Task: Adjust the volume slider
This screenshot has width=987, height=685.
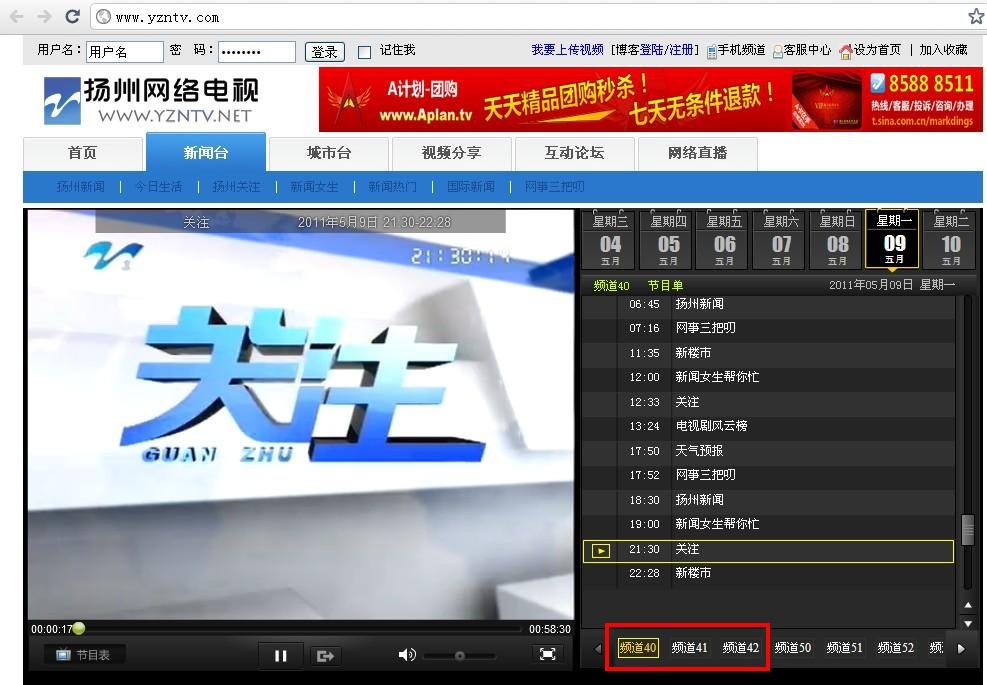Action: click(x=460, y=655)
